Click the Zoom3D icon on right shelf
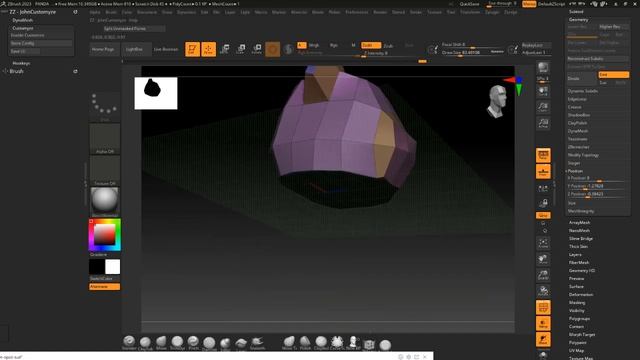Screen dimensions: 640x360 543,275
